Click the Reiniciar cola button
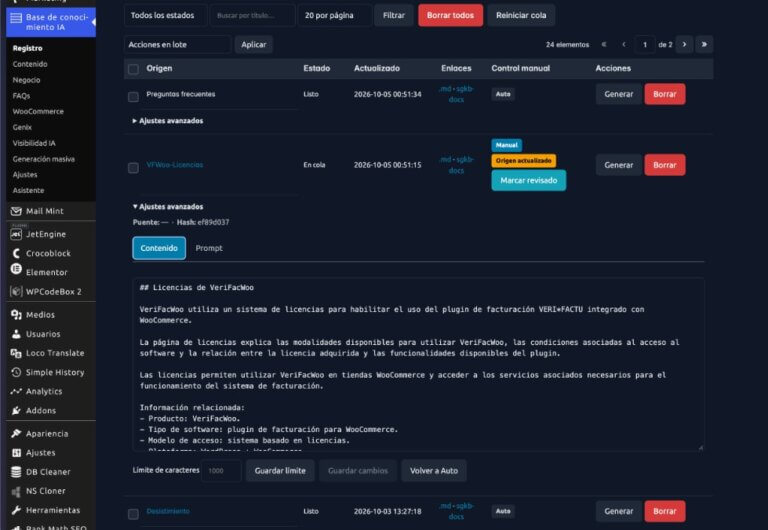The width and height of the screenshot is (768, 530). tap(521, 15)
